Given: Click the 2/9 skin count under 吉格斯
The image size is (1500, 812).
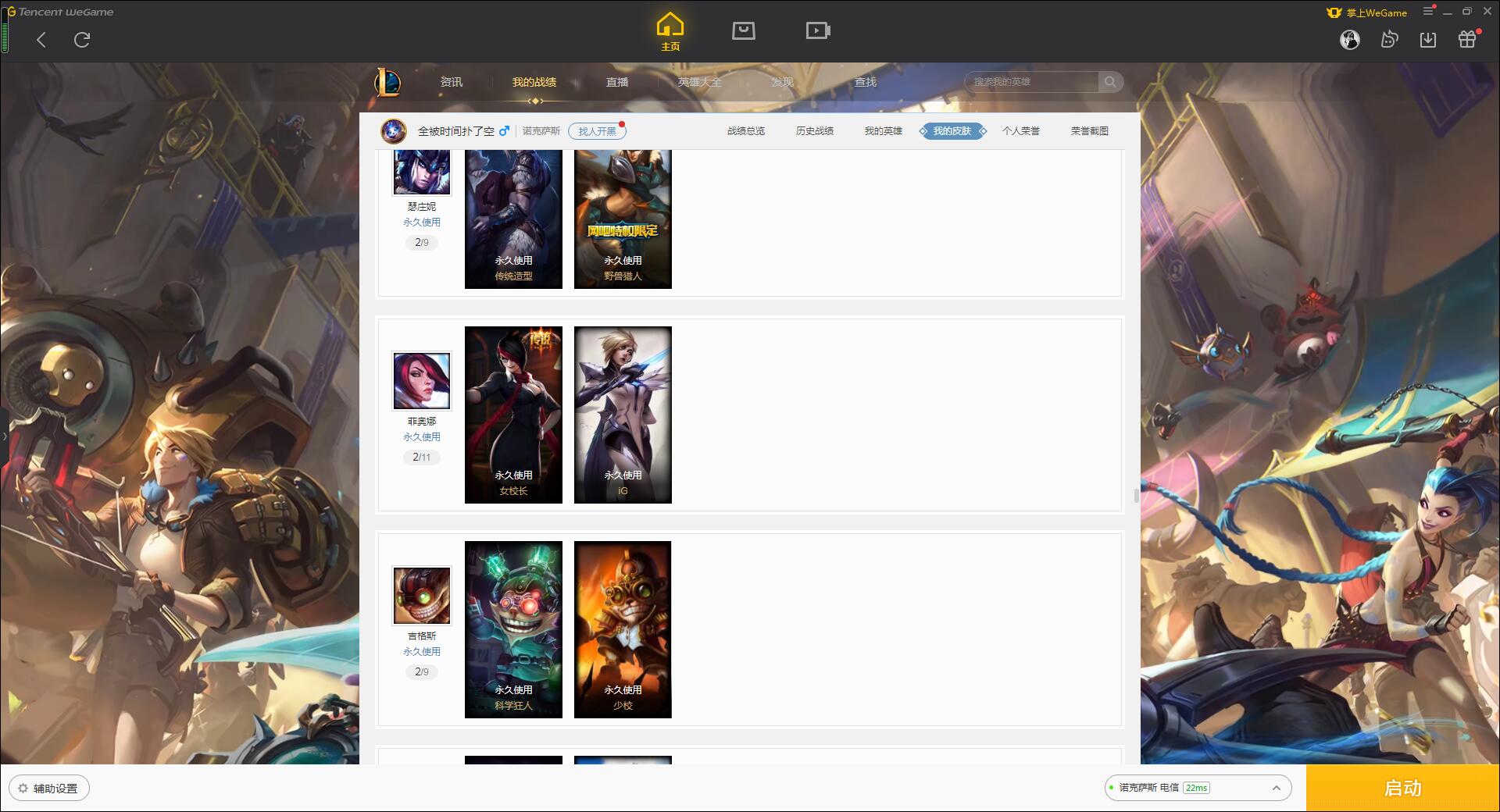Looking at the screenshot, I should click(422, 672).
